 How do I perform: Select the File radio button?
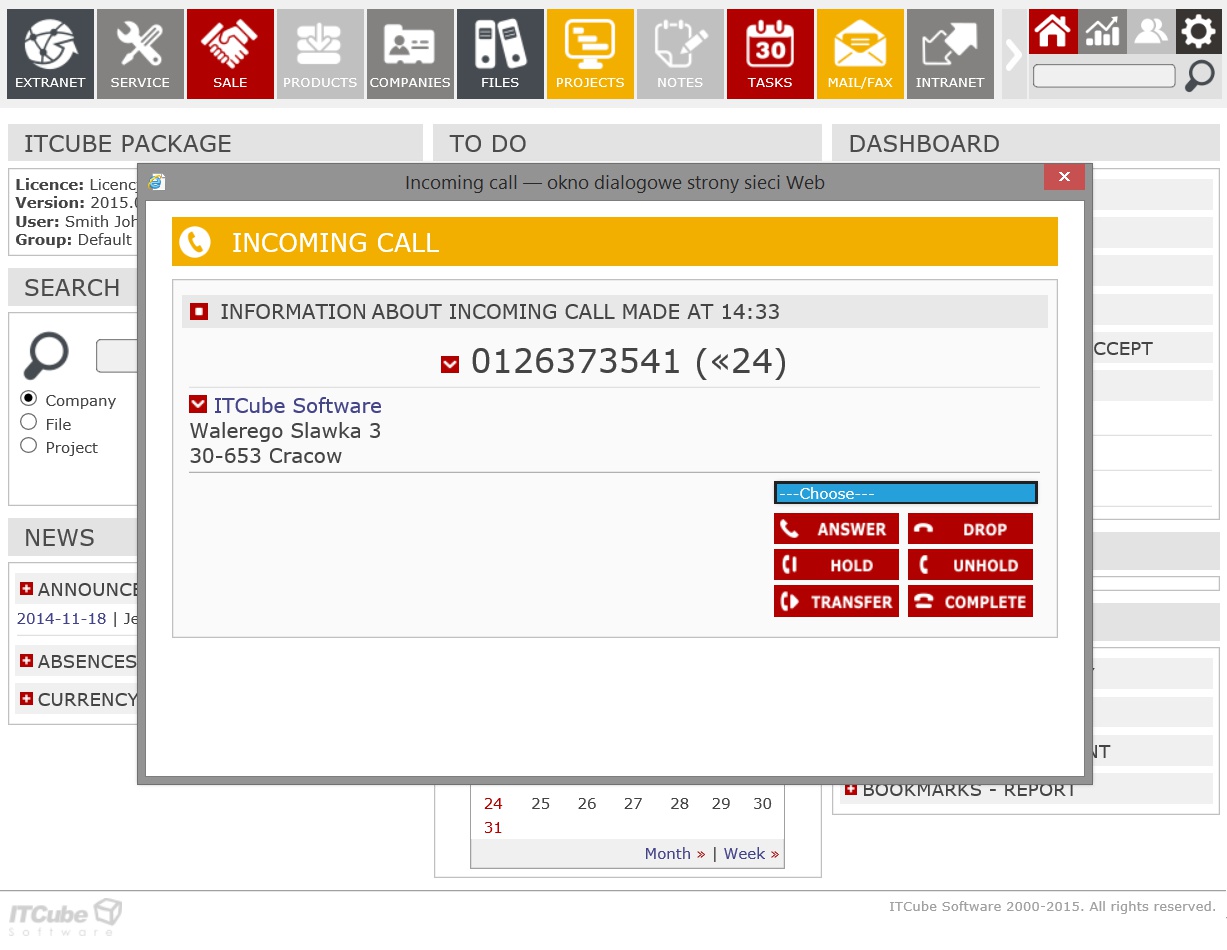coord(28,422)
